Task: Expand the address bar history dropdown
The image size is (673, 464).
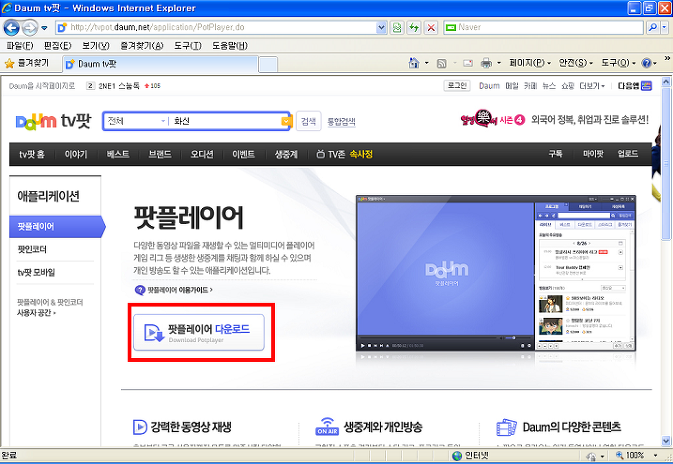Action: 381,27
